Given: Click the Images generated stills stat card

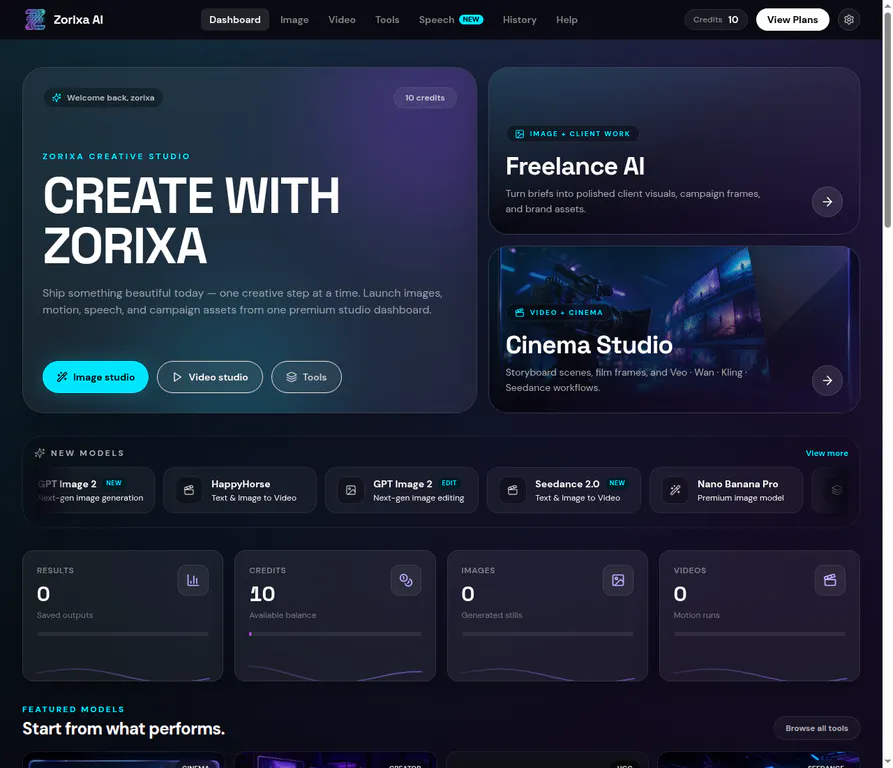Looking at the screenshot, I should point(547,615).
